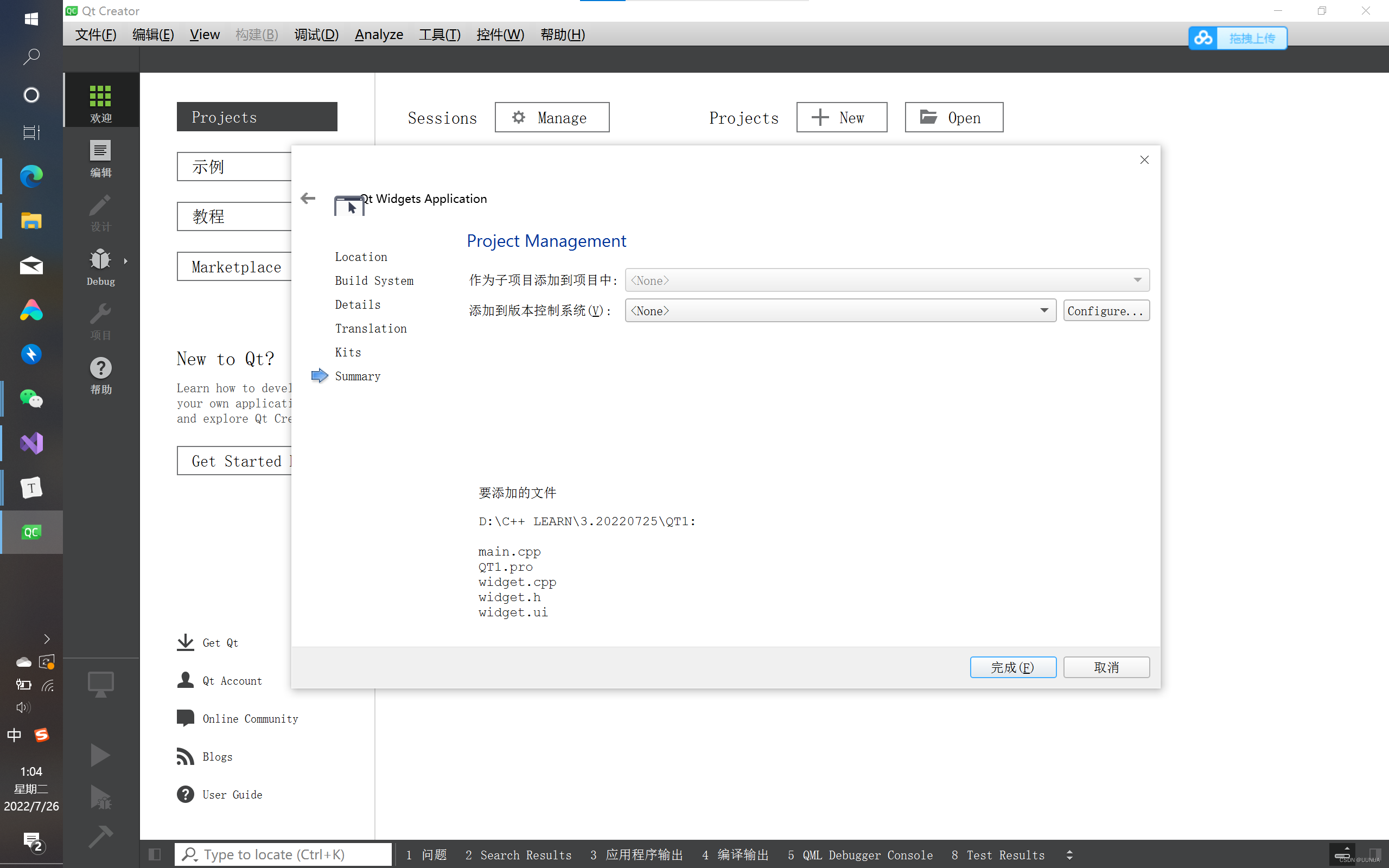Click the Build hammer icon
Viewport: 1389px width, 868px height.
coord(100,837)
